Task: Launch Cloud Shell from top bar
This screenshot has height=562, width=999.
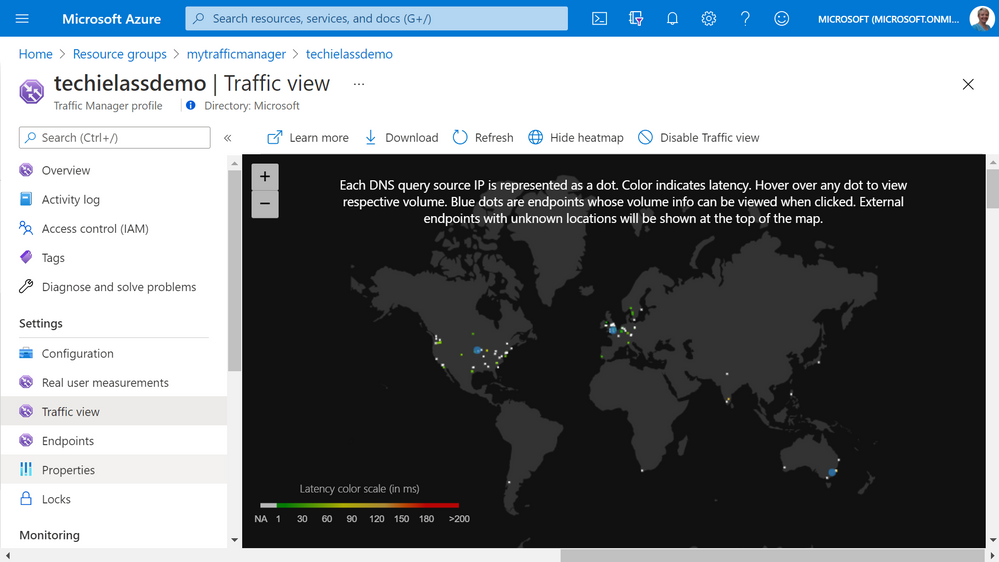Action: click(600, 18)
